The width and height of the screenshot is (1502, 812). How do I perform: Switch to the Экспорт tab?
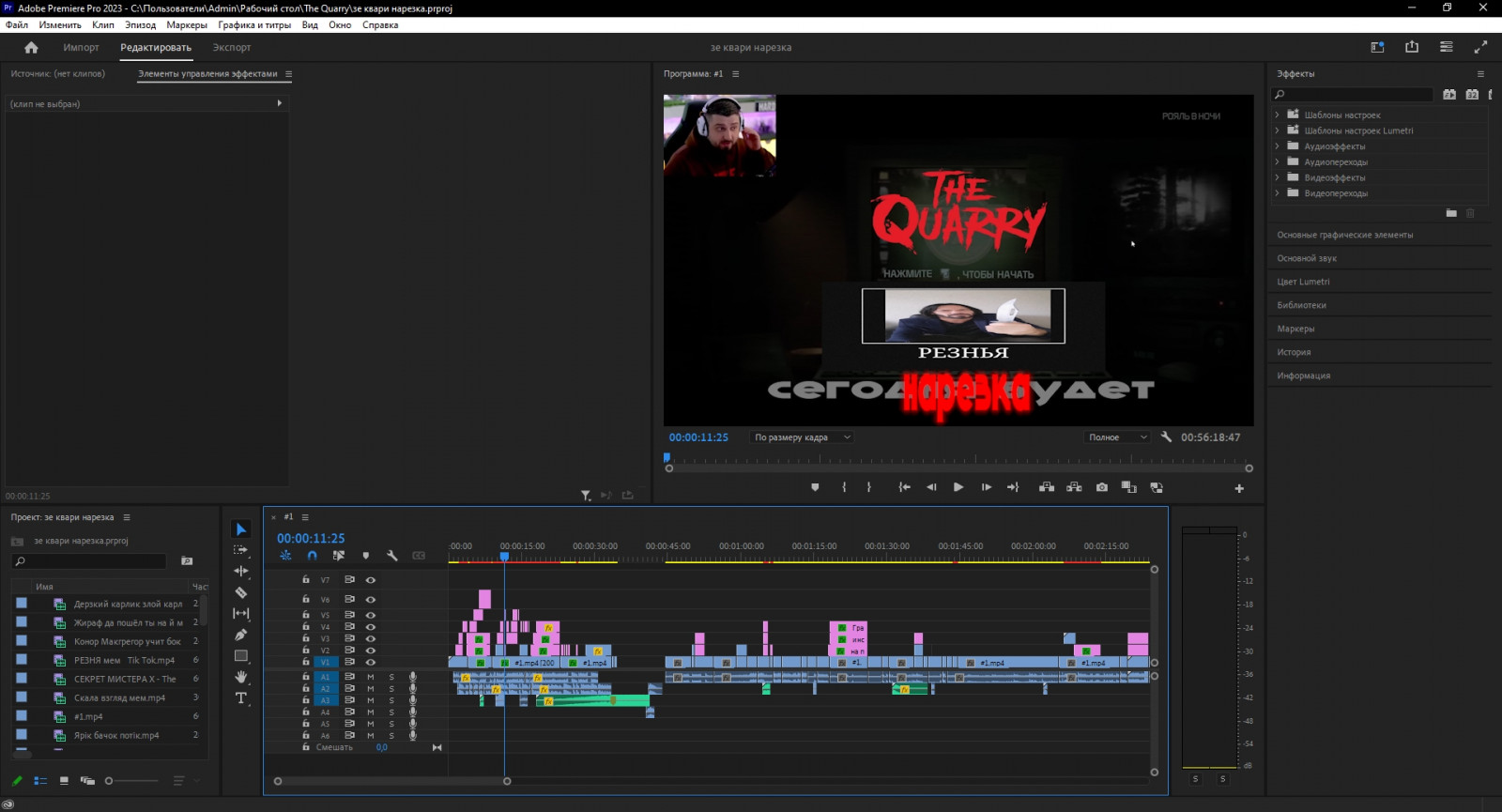pos(232,47)
